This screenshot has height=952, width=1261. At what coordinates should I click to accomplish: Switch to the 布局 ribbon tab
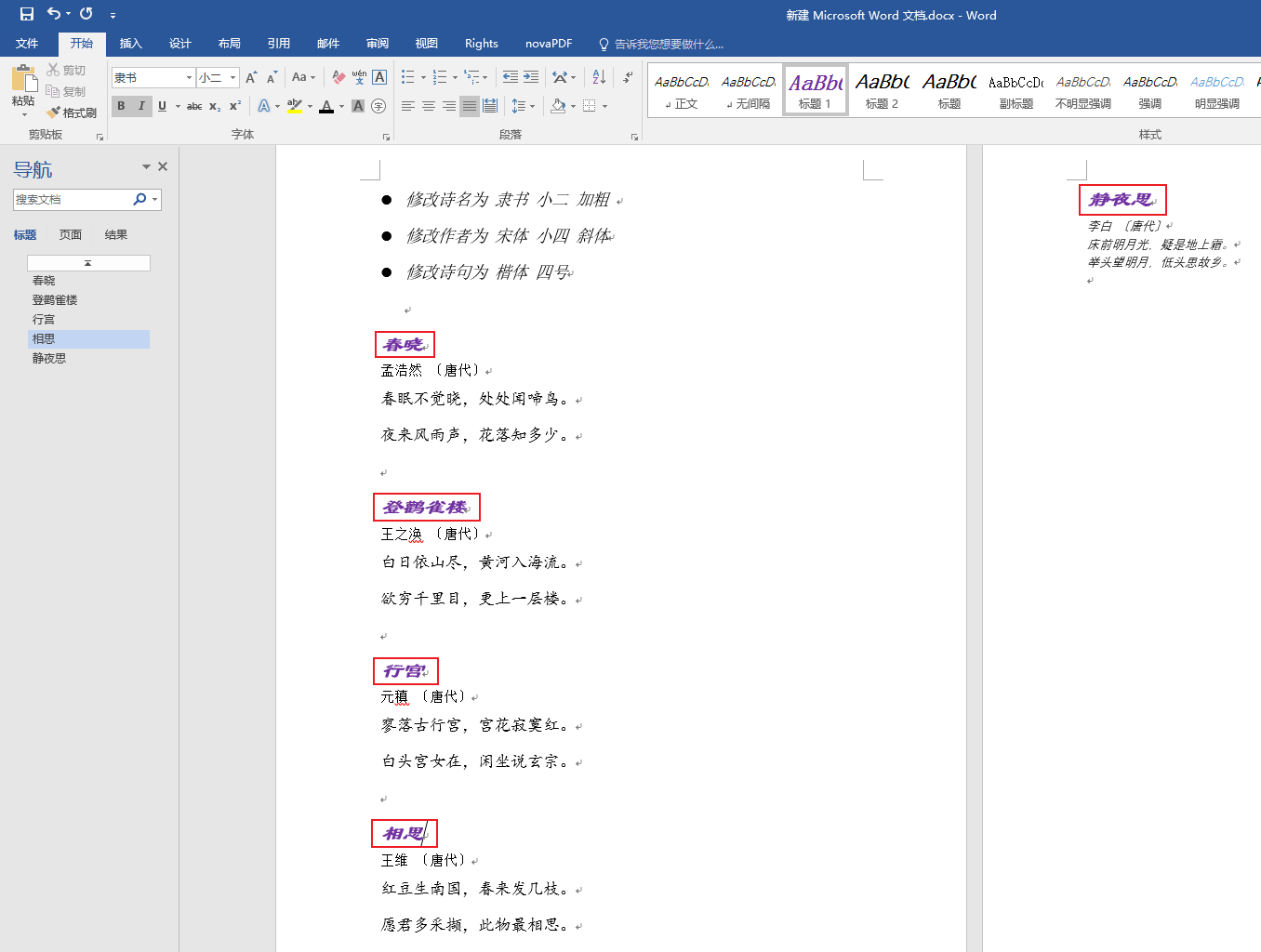click(230, 44)
